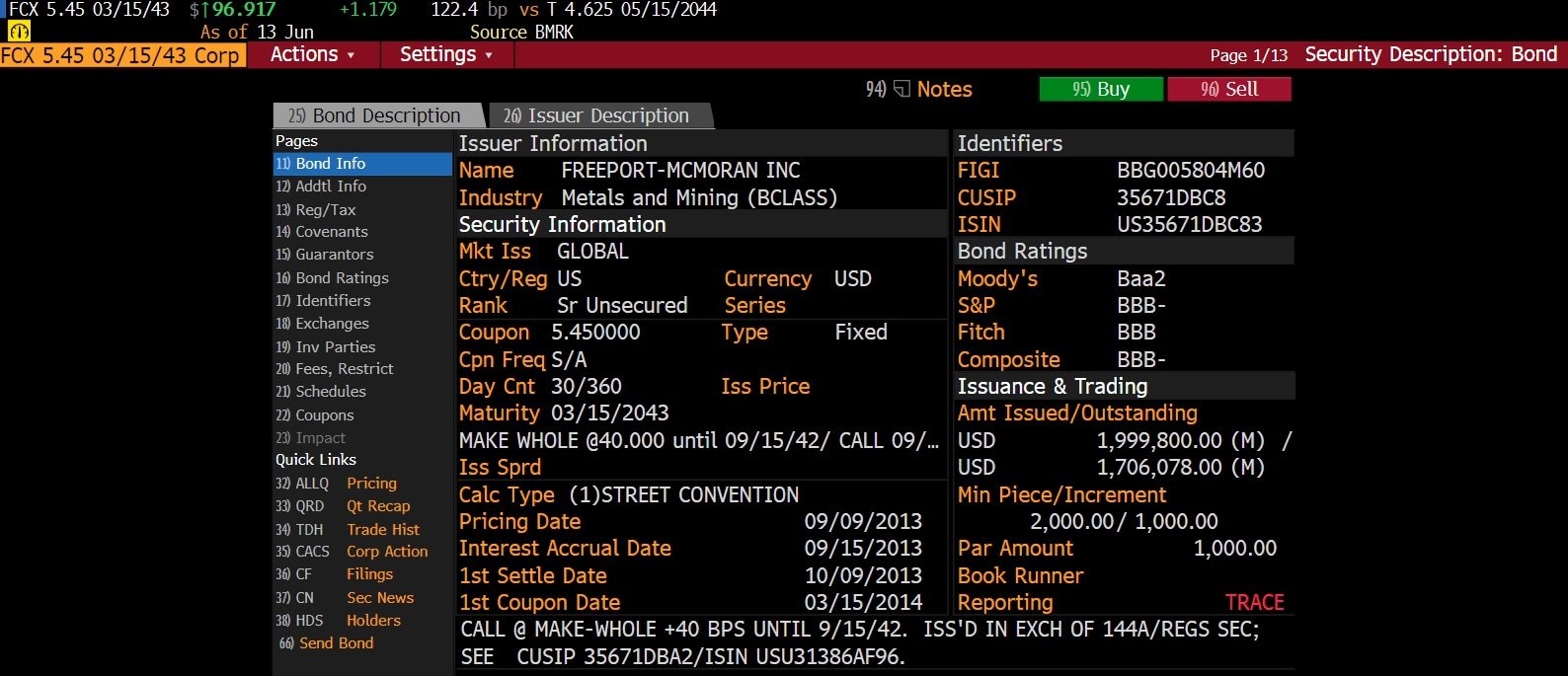Click the amount issued 1,999,800.00 (M)
The height and width of the screenshot is (676, 1568).
[1181, 441]
